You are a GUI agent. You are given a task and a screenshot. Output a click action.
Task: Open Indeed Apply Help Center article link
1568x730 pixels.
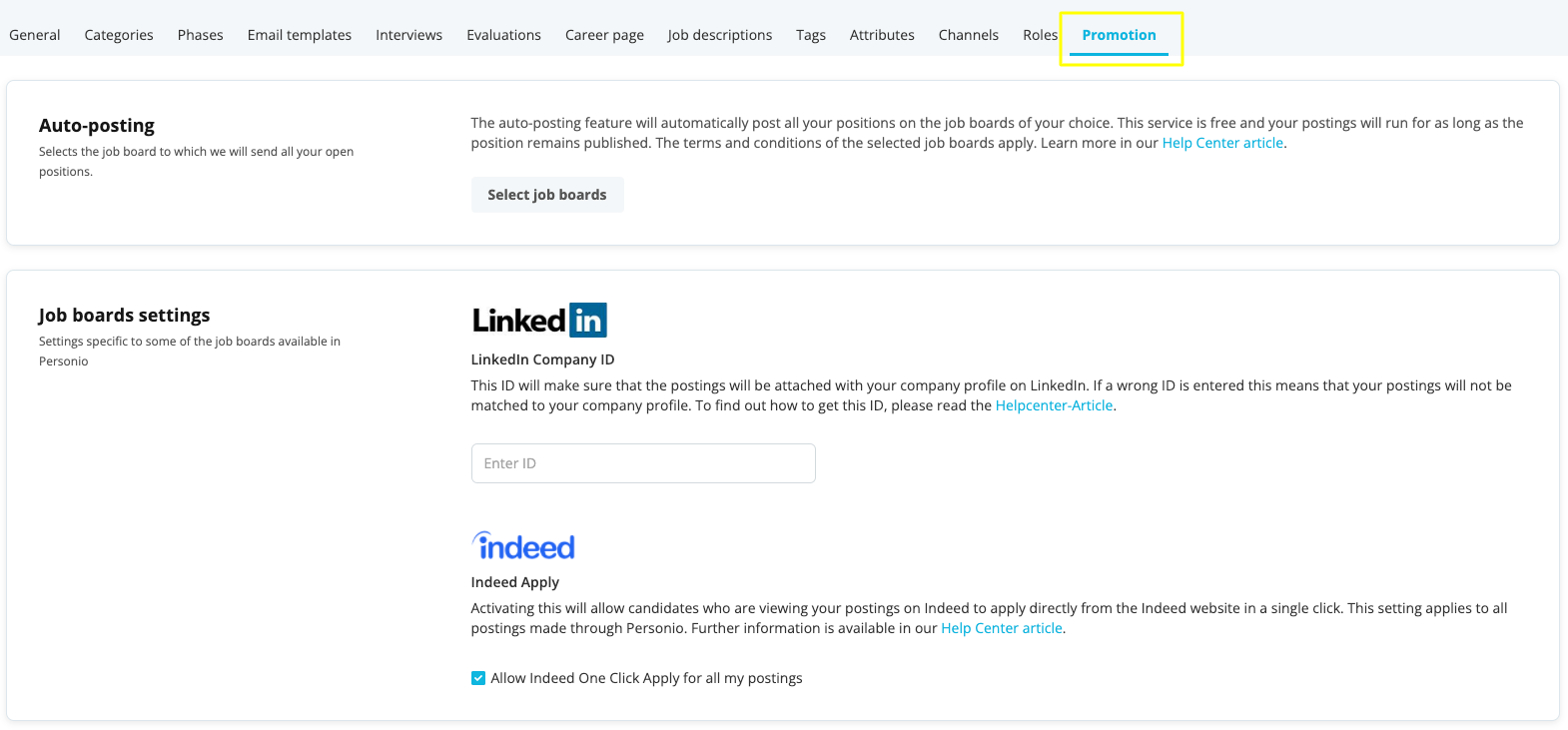[1002, 628]
